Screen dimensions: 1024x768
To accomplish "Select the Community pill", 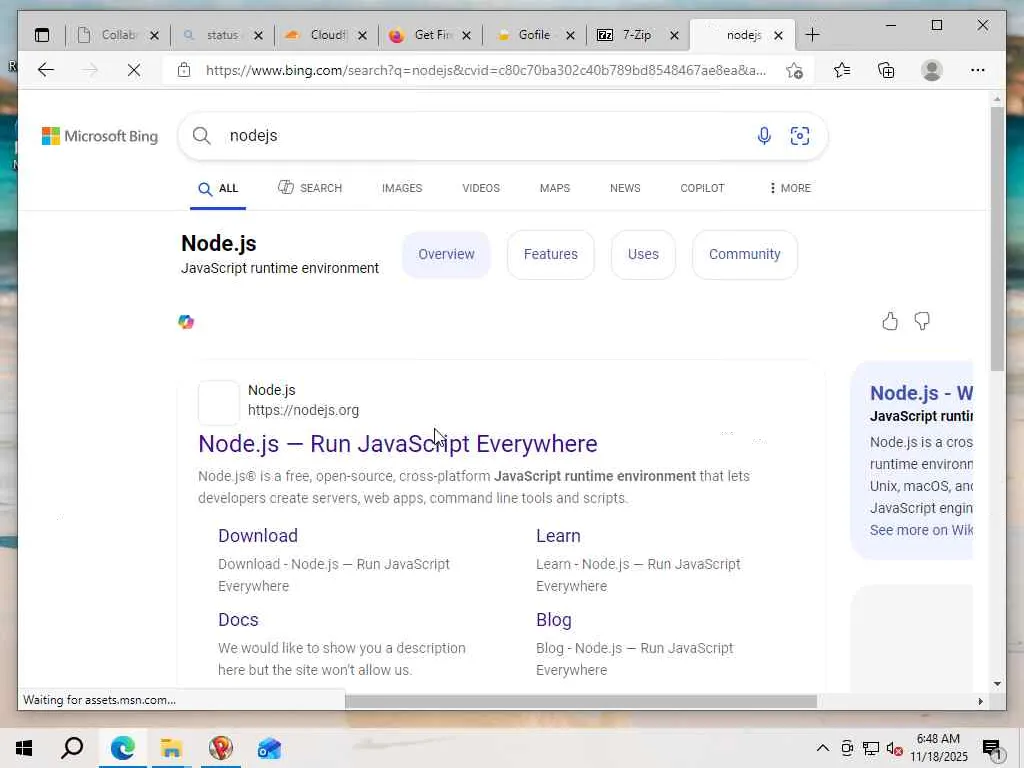I will point(744,255).
